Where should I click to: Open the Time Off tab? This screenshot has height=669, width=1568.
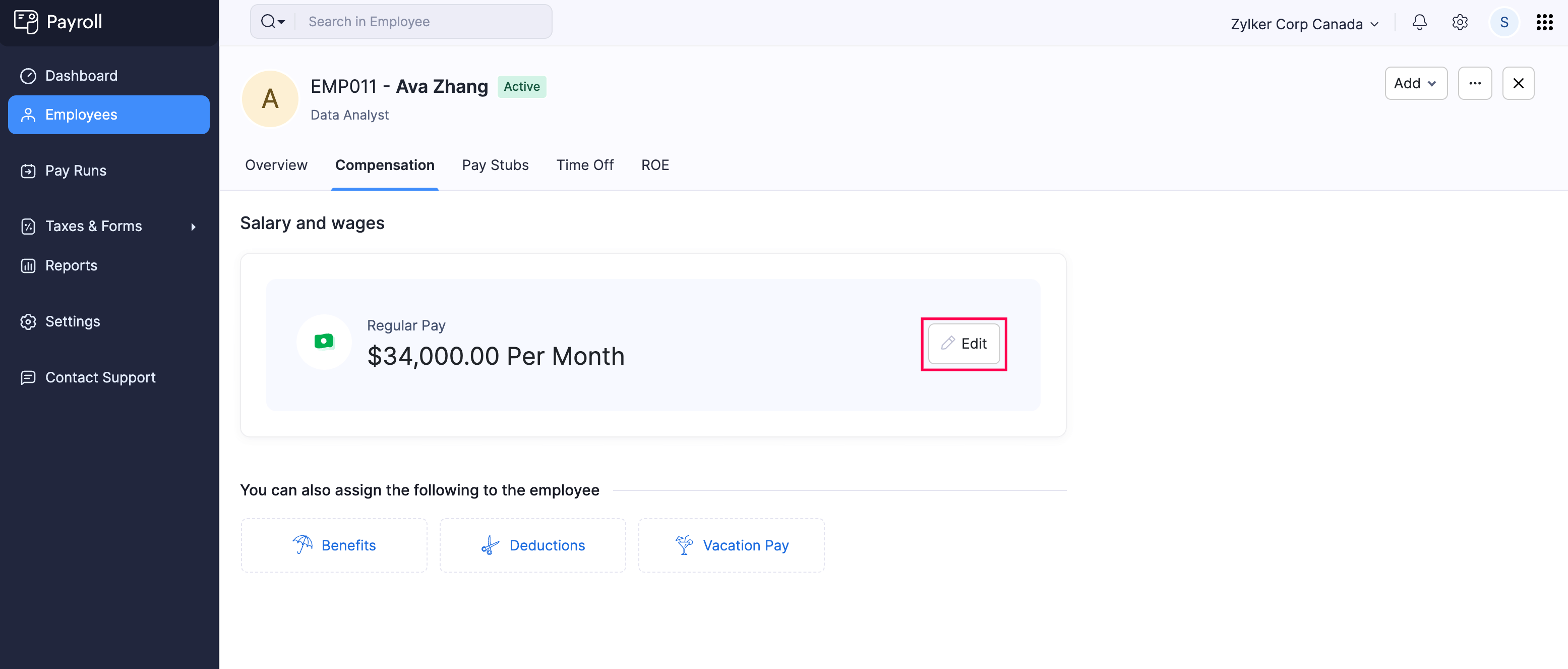point(584,164)
